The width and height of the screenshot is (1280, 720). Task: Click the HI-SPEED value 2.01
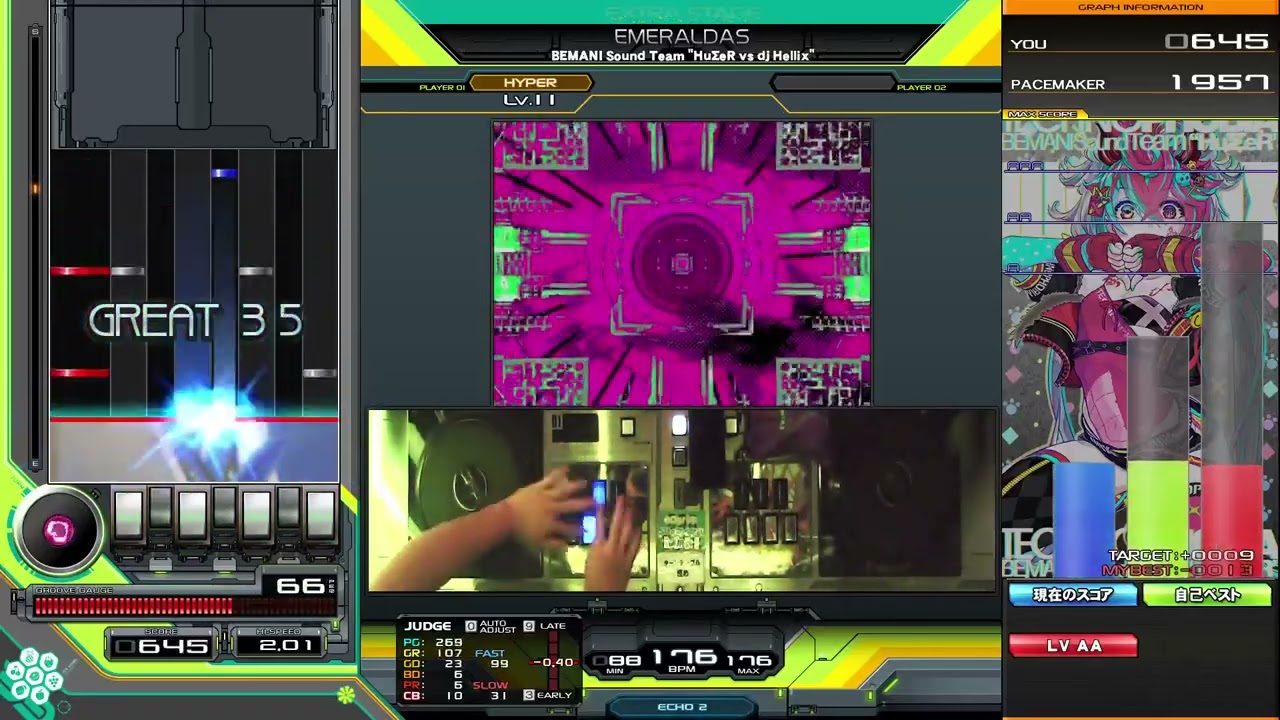[286, 646]
